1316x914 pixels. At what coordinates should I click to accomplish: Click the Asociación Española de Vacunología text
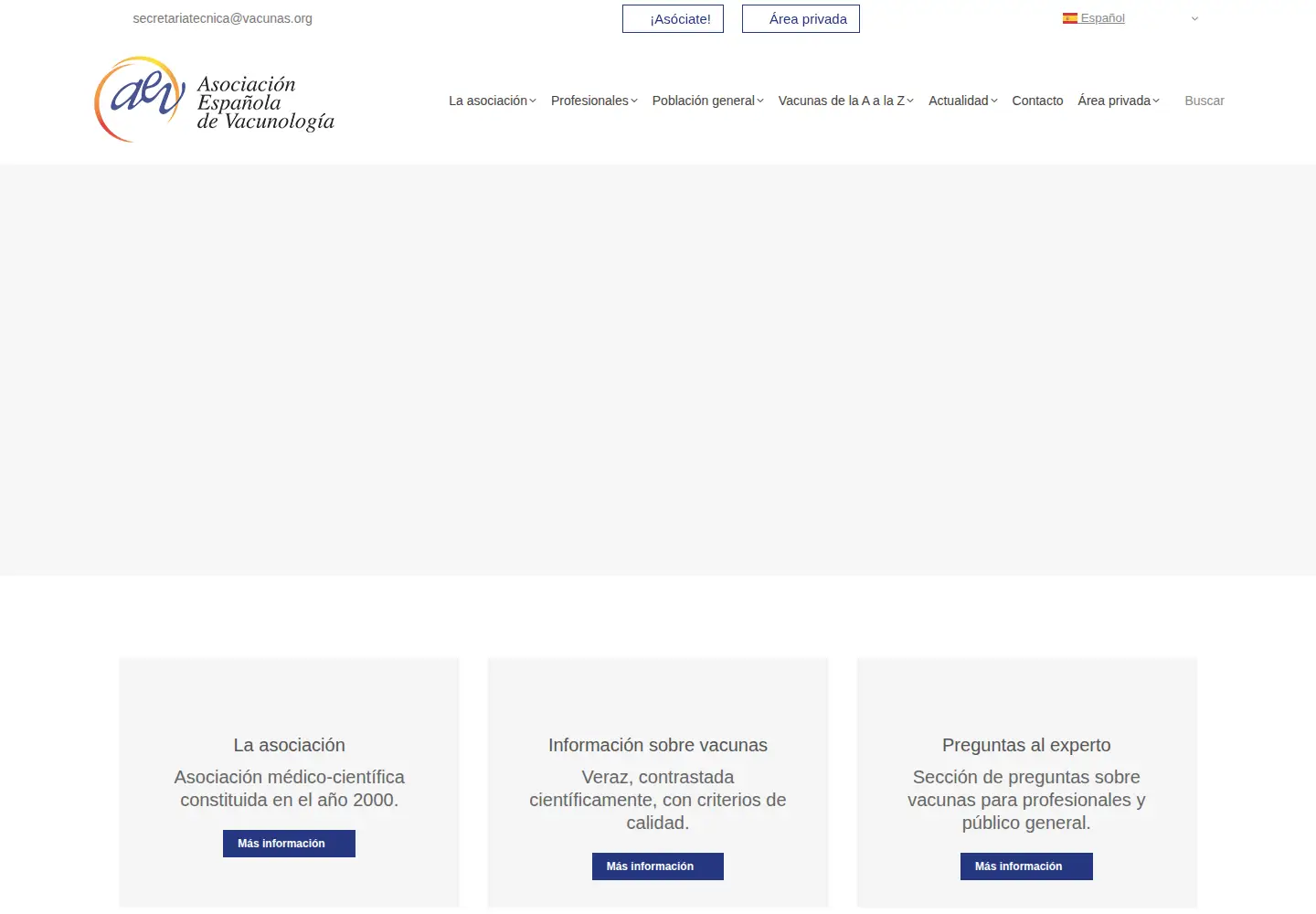point(266,102)
